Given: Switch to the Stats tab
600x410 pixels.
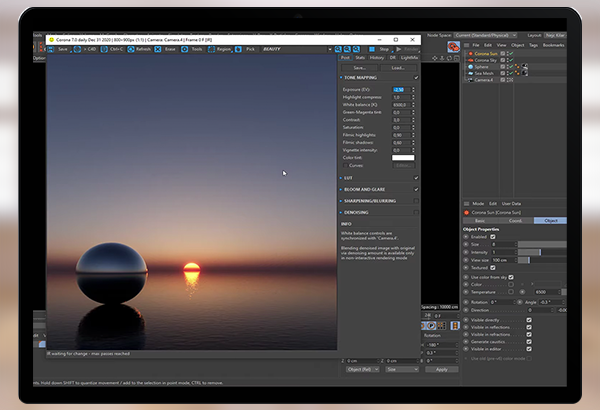Looking at the screenshot, I should pos(360,58).
